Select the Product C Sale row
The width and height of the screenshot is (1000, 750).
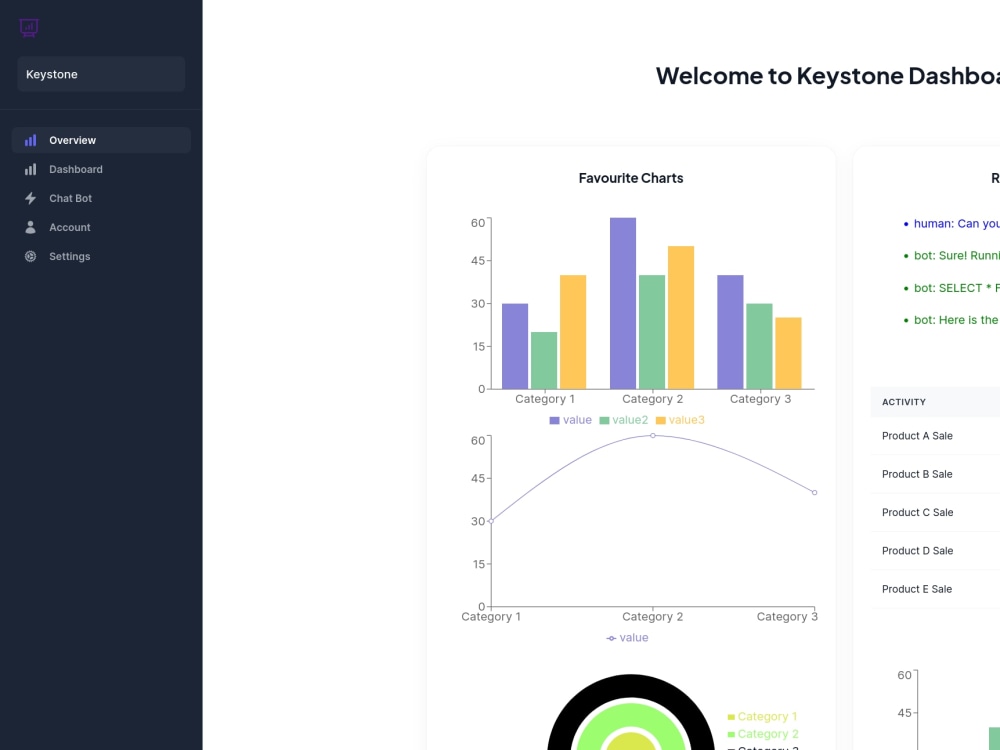coord(935,513)
